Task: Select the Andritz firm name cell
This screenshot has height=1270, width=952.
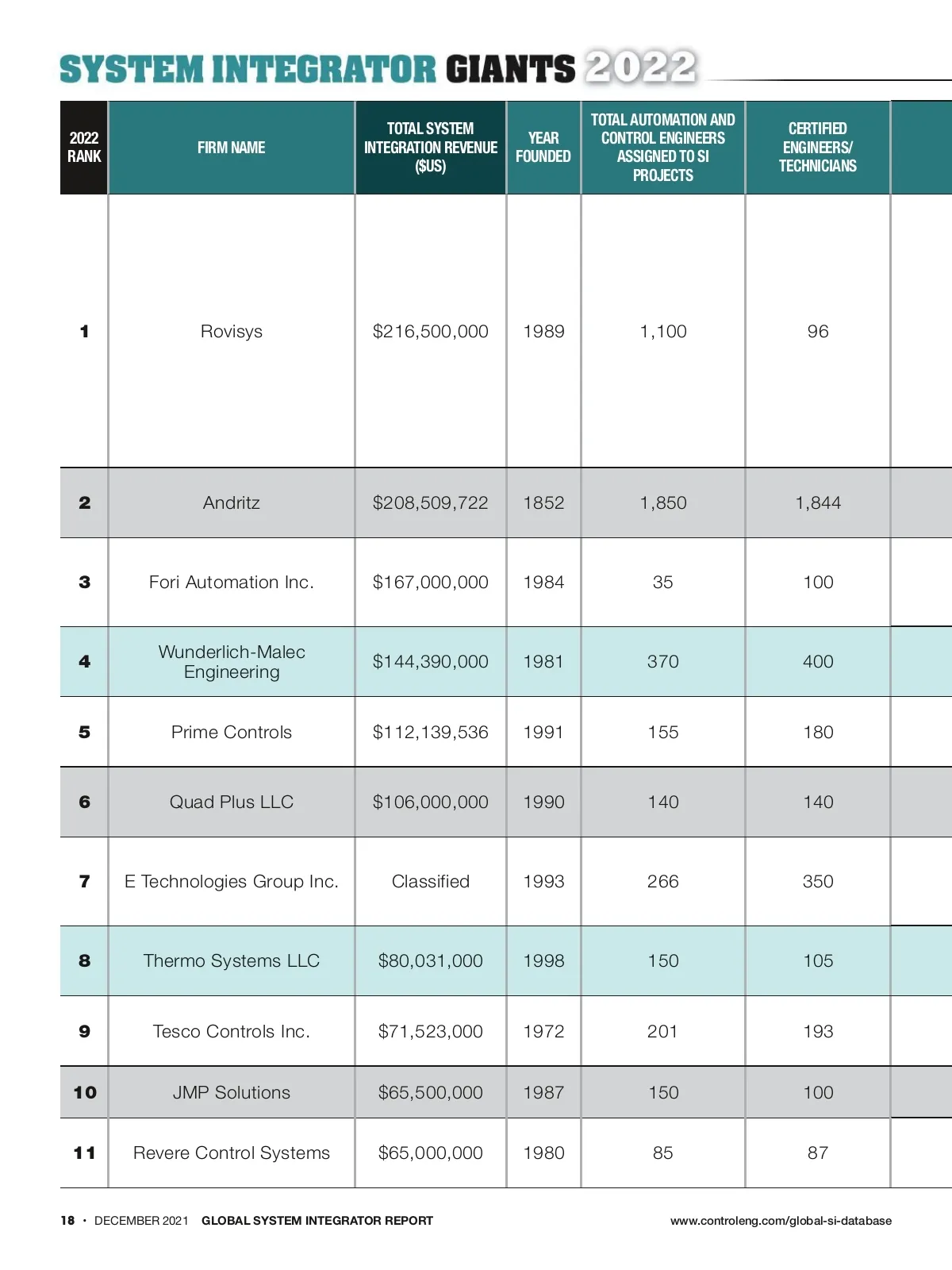Action: [x=231, y=503]
